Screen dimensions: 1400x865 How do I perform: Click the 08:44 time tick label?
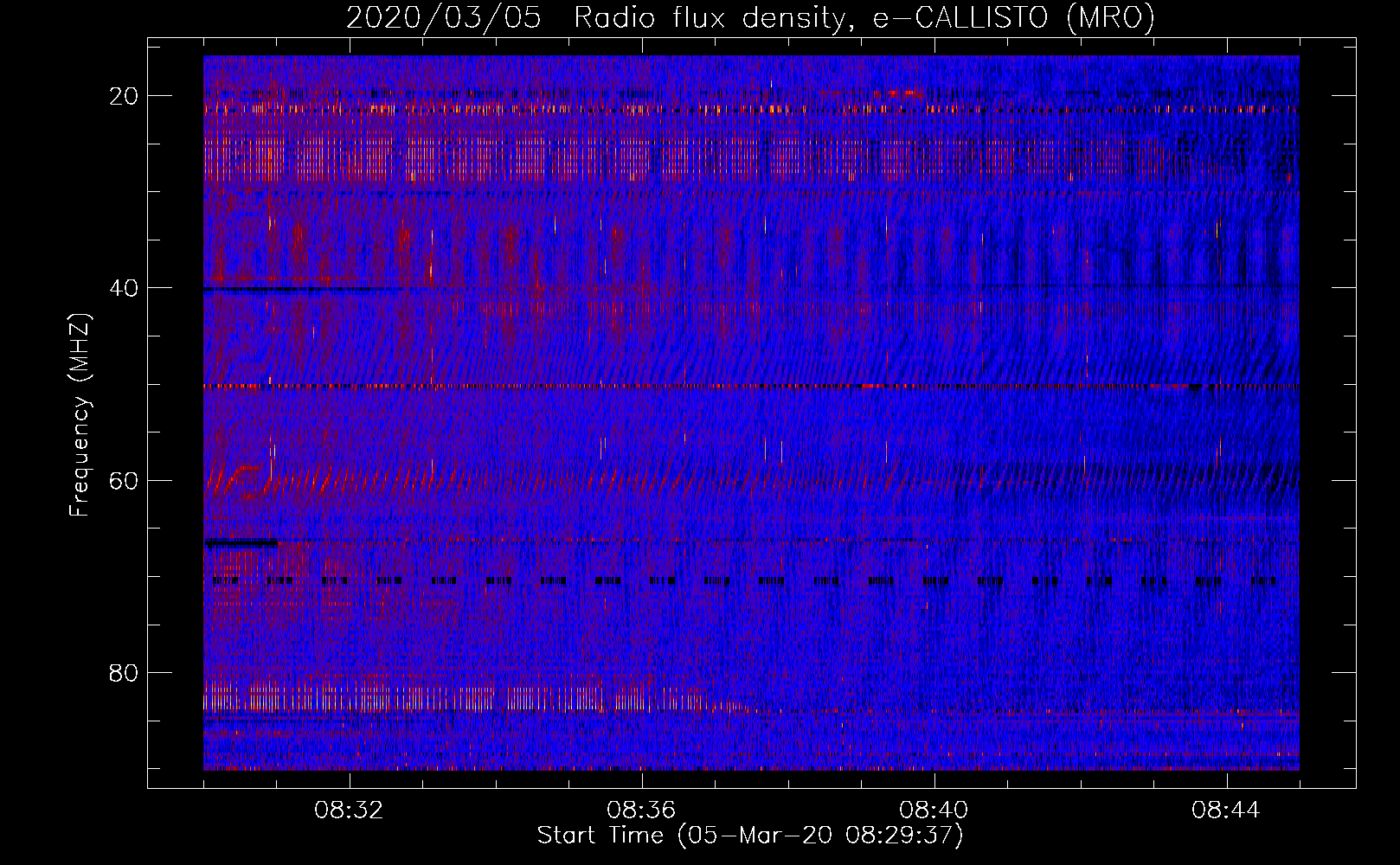[1226, 811]
